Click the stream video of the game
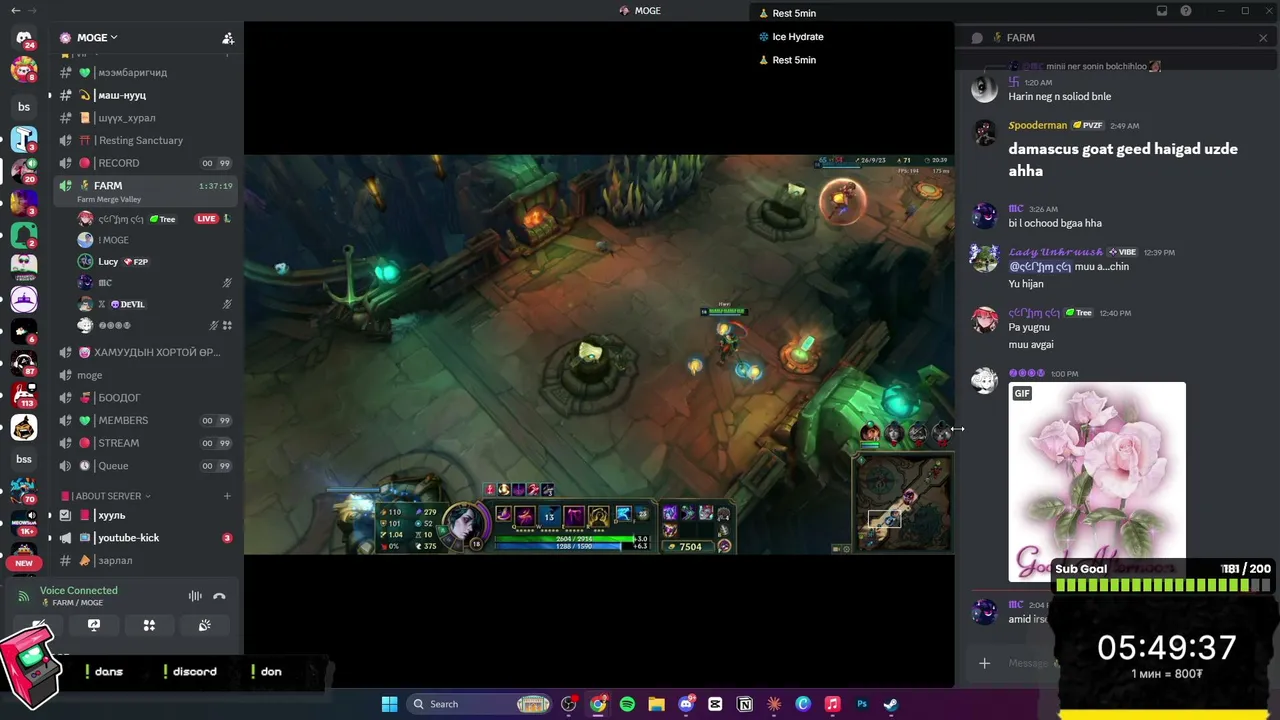Viewport: 1280px width, 720px height. 599,354
